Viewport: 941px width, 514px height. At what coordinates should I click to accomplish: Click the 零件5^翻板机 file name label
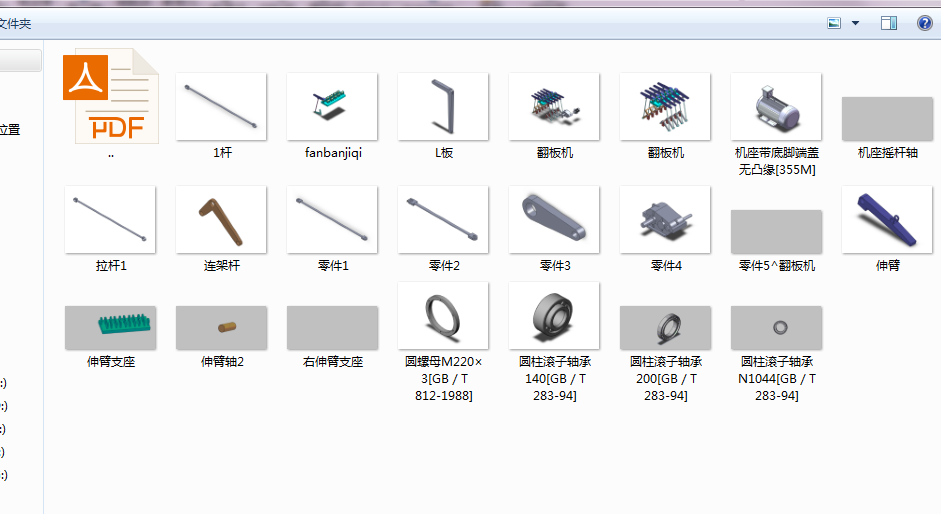[x=777, y=266]
